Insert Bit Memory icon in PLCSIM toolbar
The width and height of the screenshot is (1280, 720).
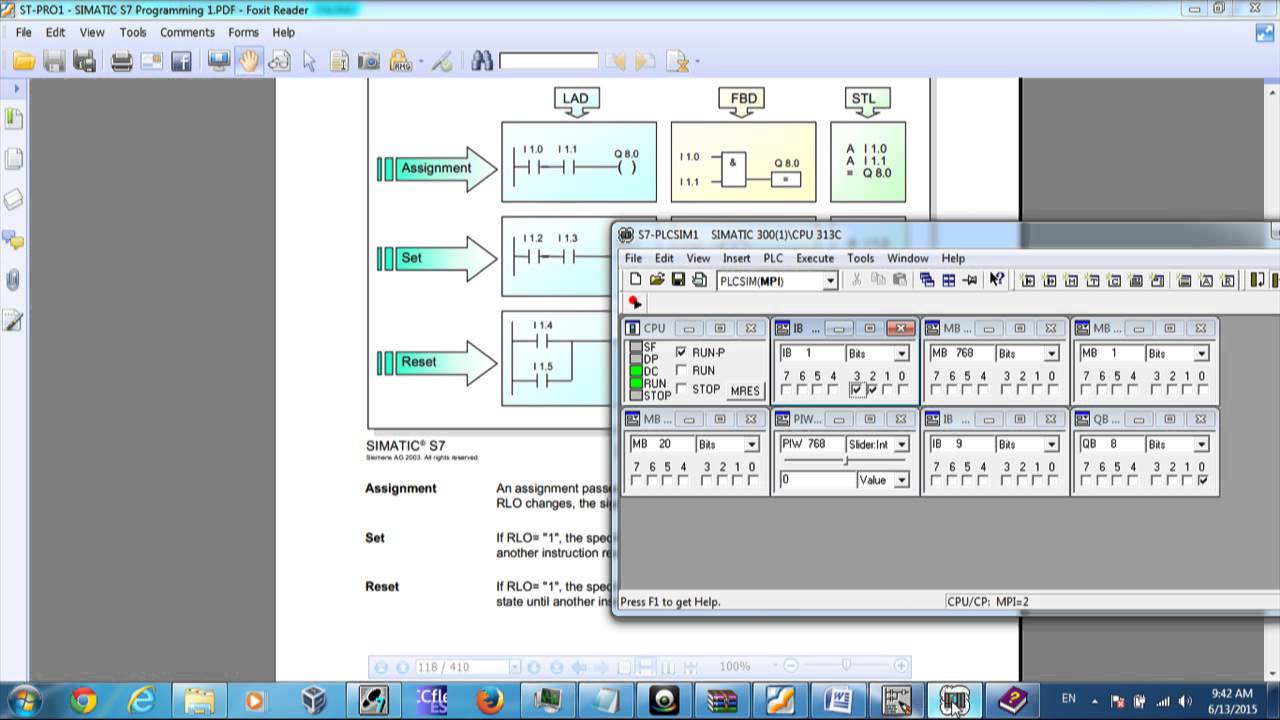[x=1071, y=280]
